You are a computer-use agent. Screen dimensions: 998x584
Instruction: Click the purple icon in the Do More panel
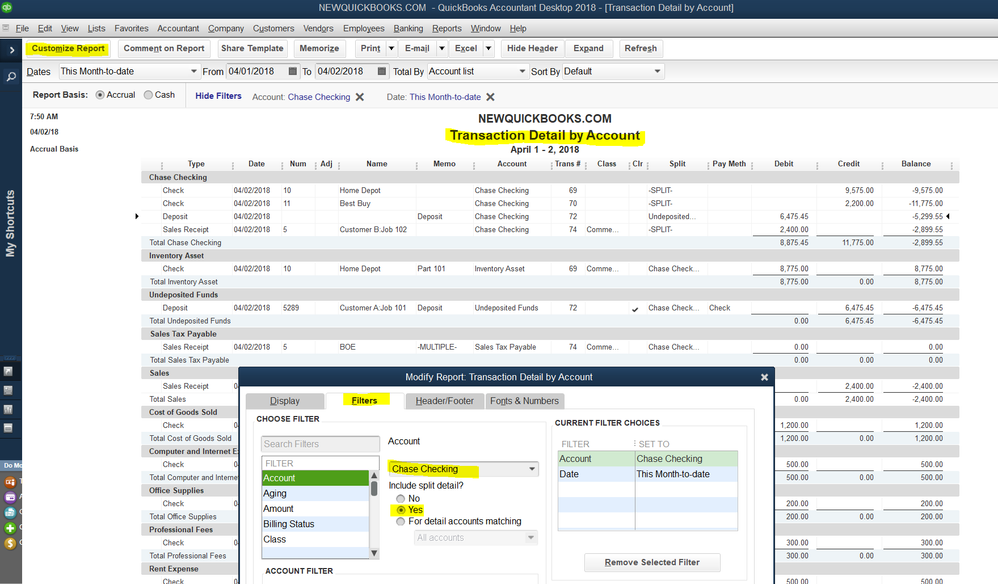(10, 497)
